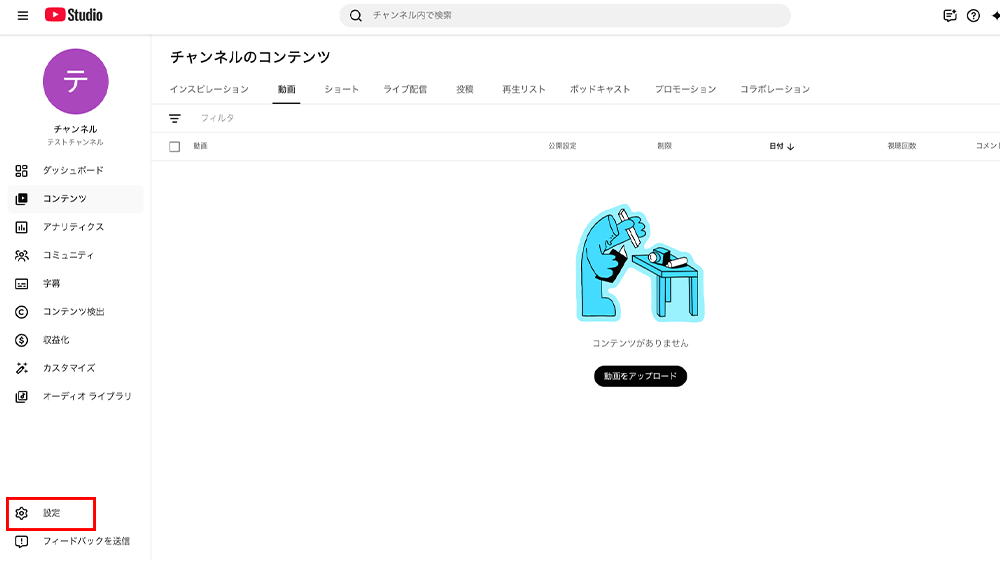Image resolution: width=1000 pixels, height=562 pixels.
Task: Click 公開設定 column header
Action: (x=562, y=146)
